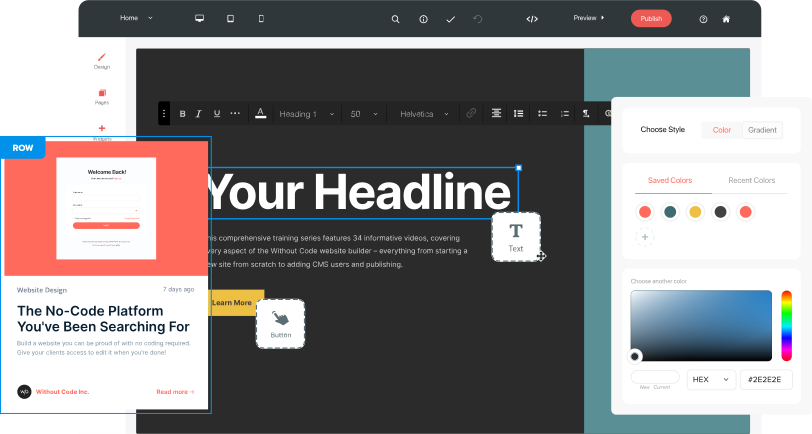Pick the yellow saved color swatch
Image resolution: width=812 pixels, height=434 pixels.
(x=695, y=212)
